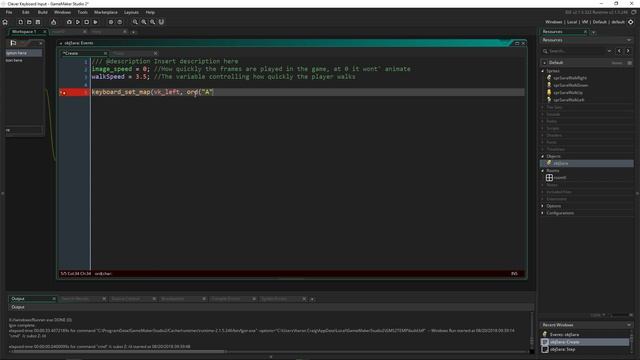Click the breakpoint marker on line 5

64,93
